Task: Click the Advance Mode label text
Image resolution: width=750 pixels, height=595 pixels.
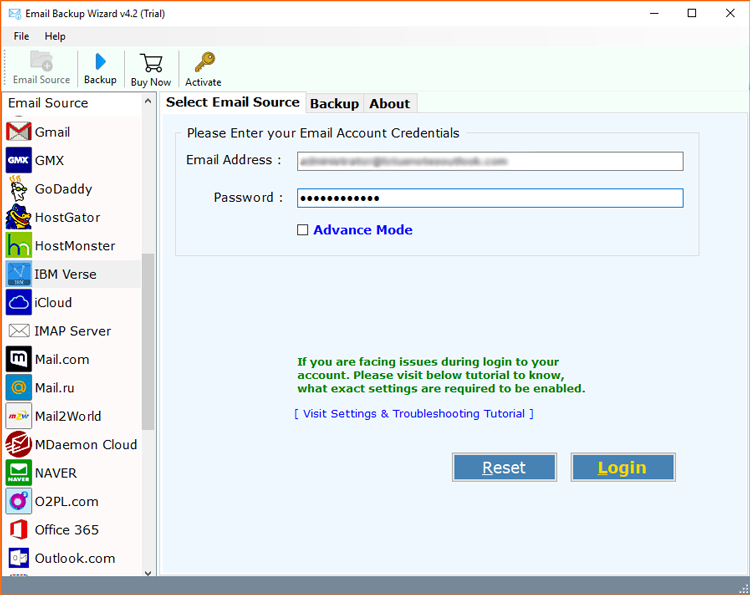Action: pyautogui.click(x=363, y=230)
